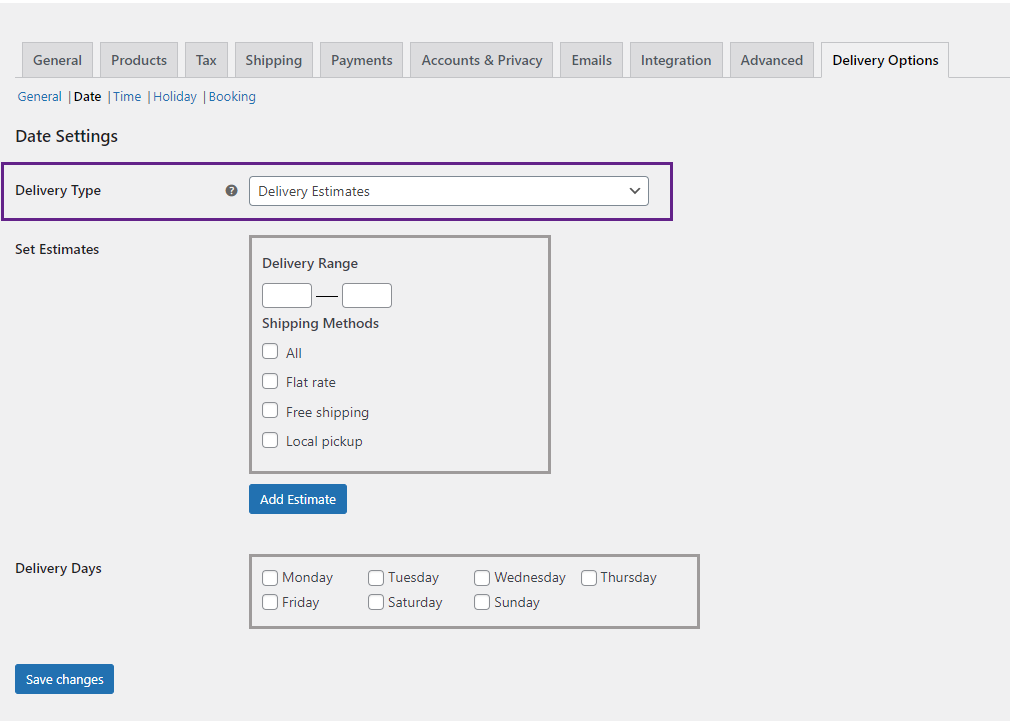Toggle the Sunday checkbox
This screenshot has height=721, width=1010.
tap(482, 602)
